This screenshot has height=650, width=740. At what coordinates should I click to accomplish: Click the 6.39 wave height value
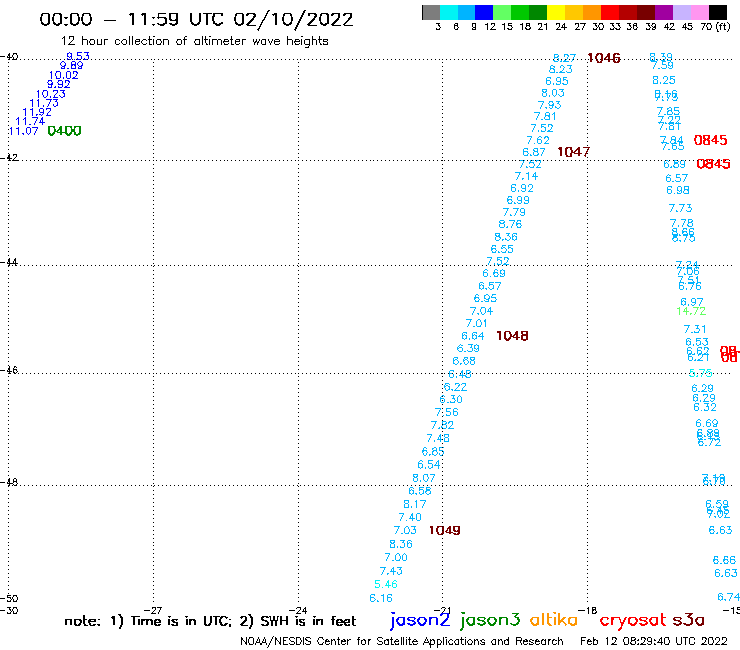click(x=468, y=348)
